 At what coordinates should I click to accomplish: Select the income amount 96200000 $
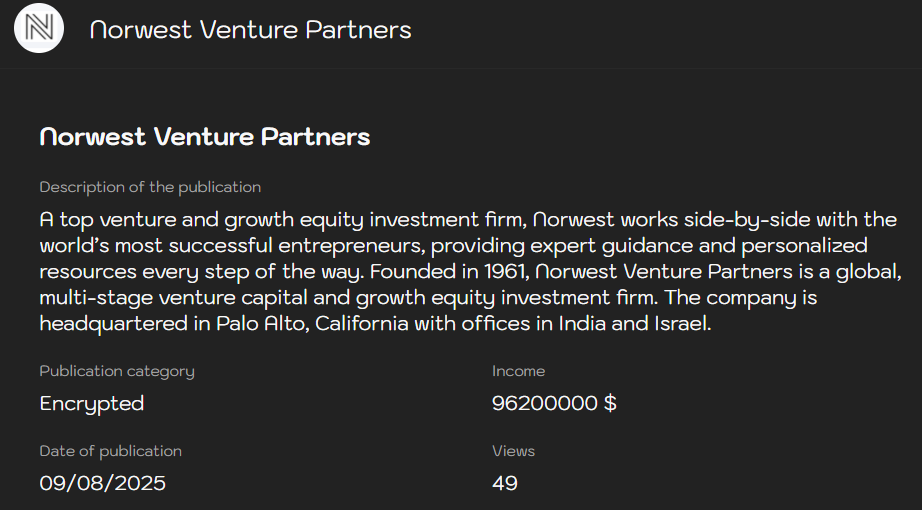coord(554,403)
